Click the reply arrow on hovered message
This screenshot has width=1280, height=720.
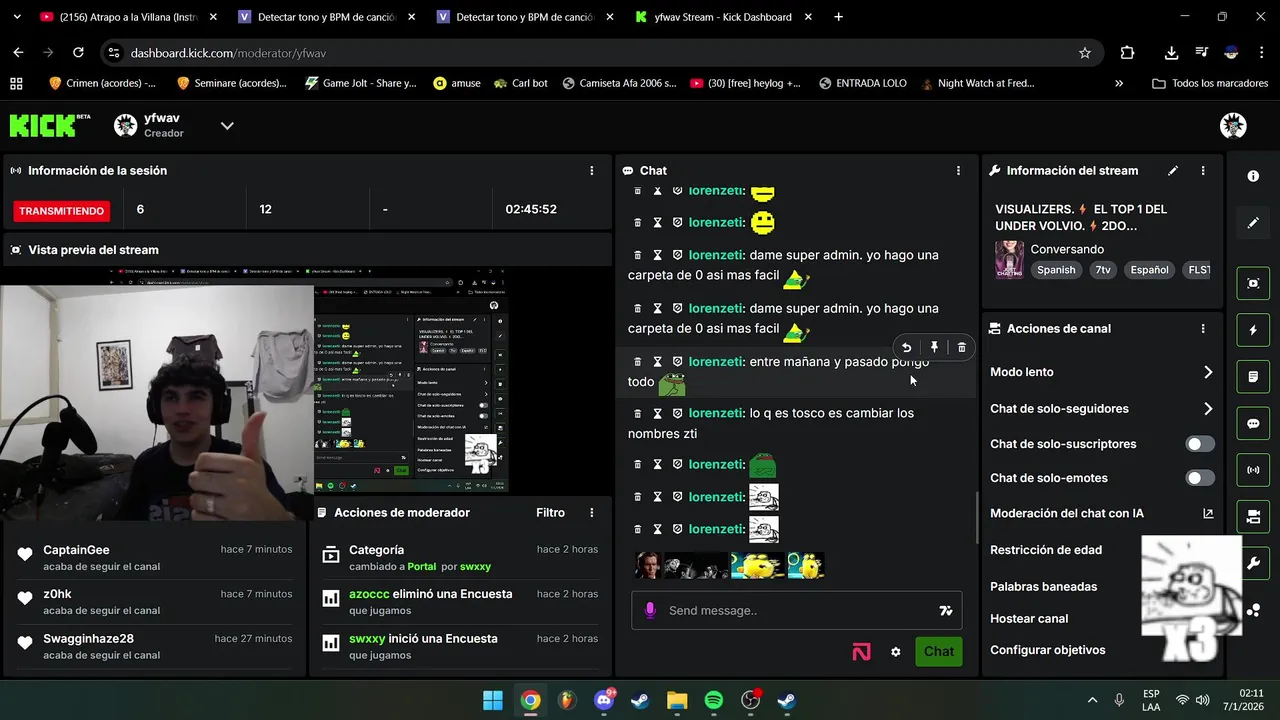[906, 347]
